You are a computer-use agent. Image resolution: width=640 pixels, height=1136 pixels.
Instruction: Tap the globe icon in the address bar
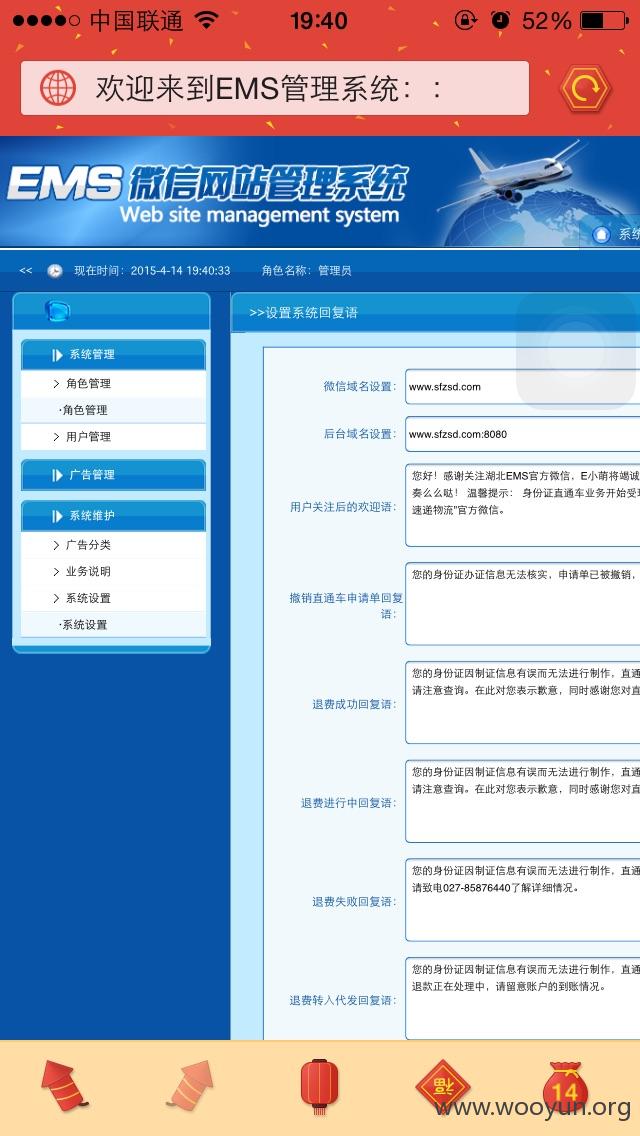click(57, 88)
